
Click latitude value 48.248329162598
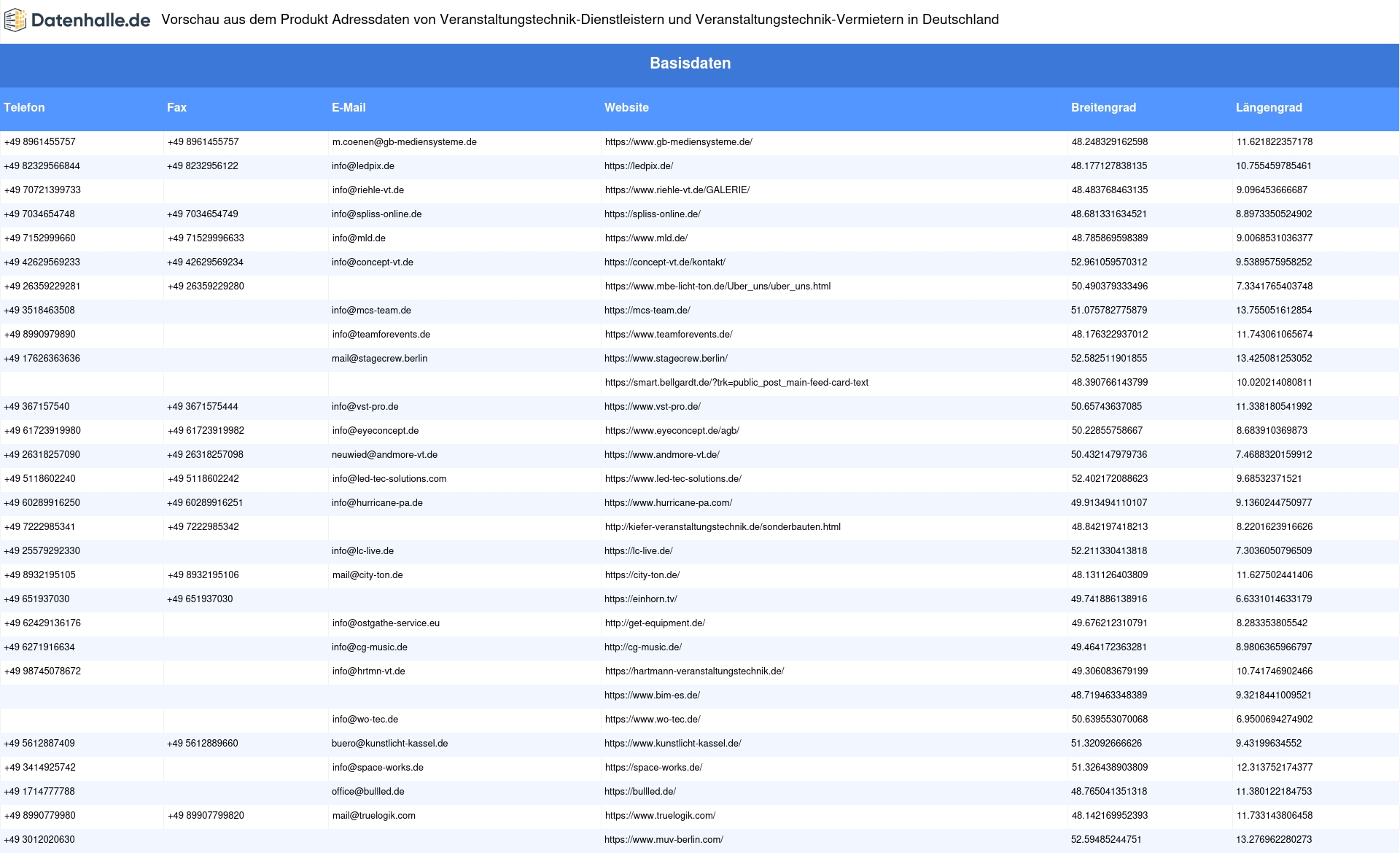tap(1110, 142)
